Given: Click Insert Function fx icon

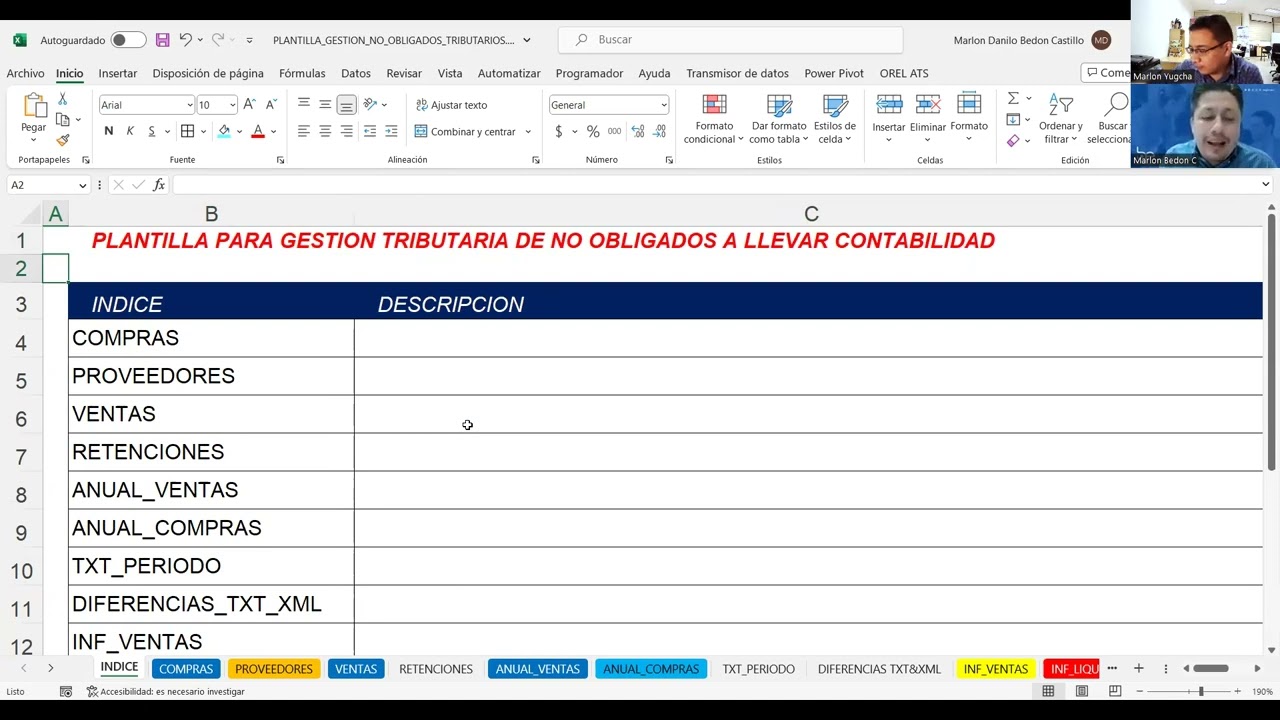Looking at the screenshot, I should point(159,185).
